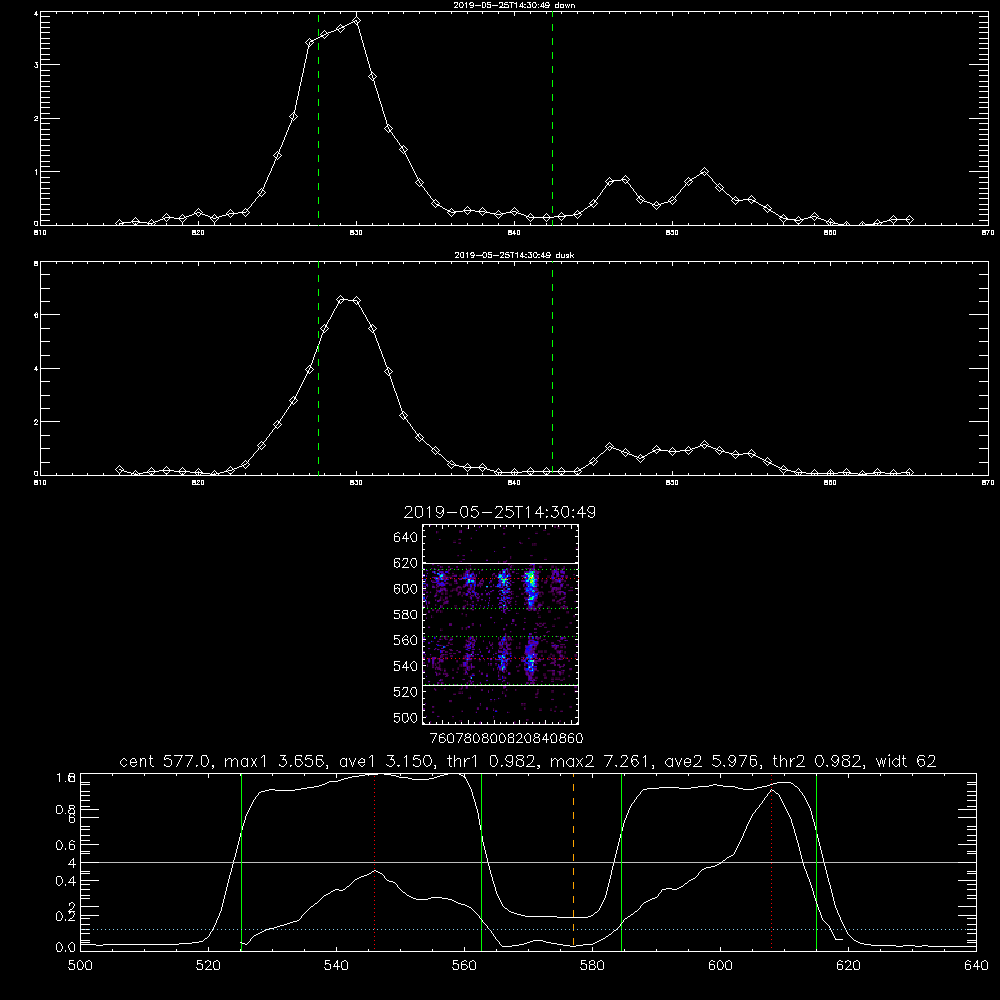Click the brightest streak in the spectral image
This screenshot has height=1000, width=1000.
tap(530, 588)
